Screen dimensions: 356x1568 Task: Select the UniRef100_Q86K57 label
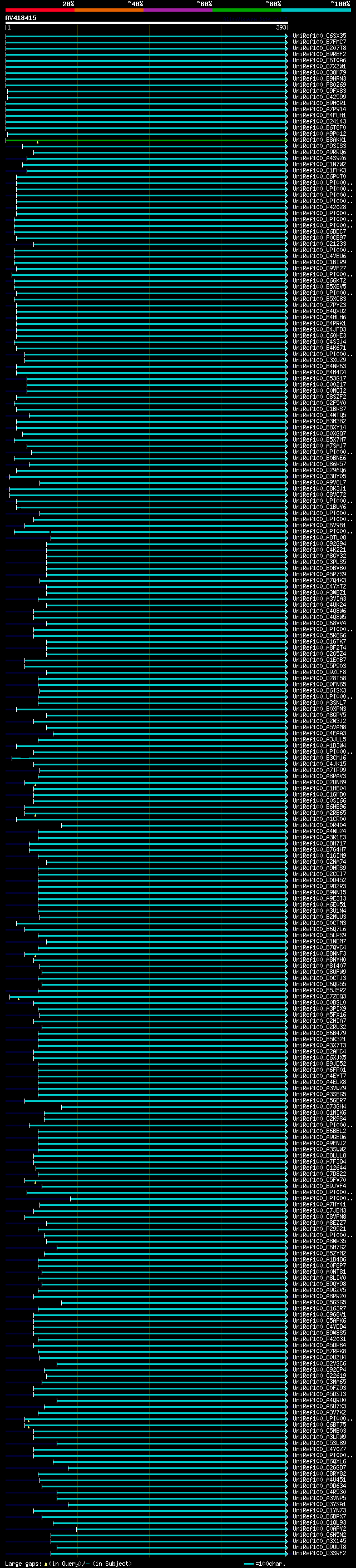(319, 464)
